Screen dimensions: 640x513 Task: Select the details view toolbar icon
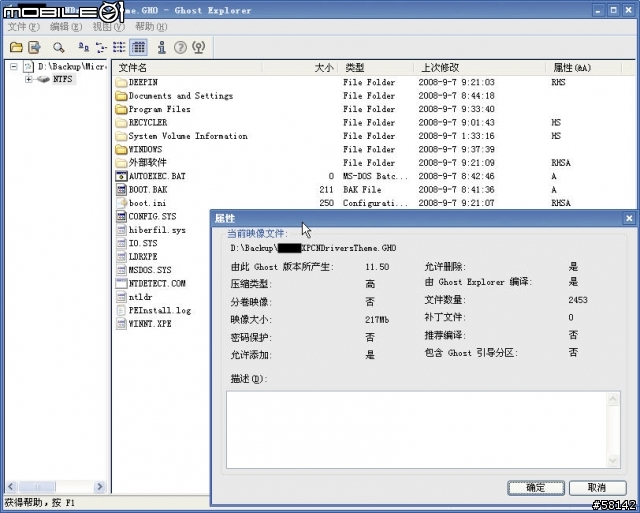[x=138, y=47]
